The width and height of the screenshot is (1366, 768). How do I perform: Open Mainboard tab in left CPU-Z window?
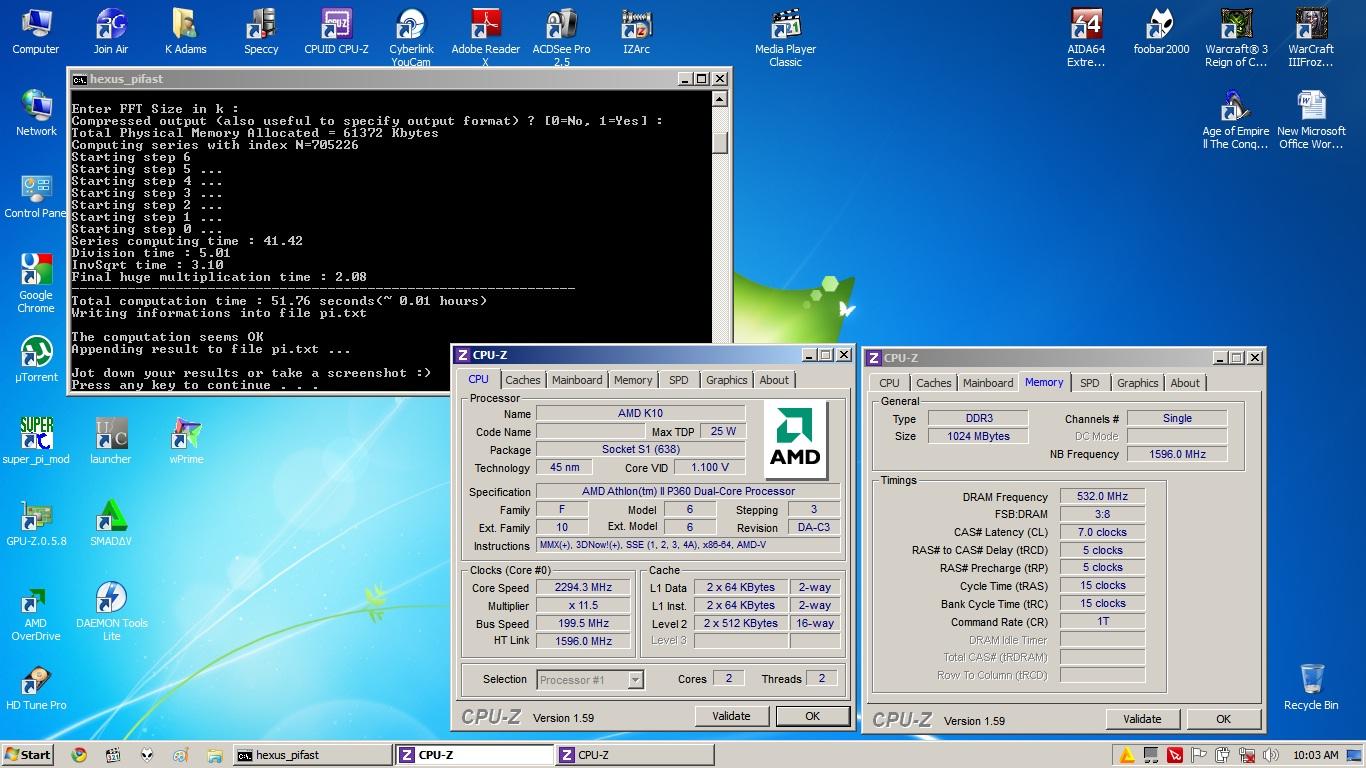[x=577, y=380]
